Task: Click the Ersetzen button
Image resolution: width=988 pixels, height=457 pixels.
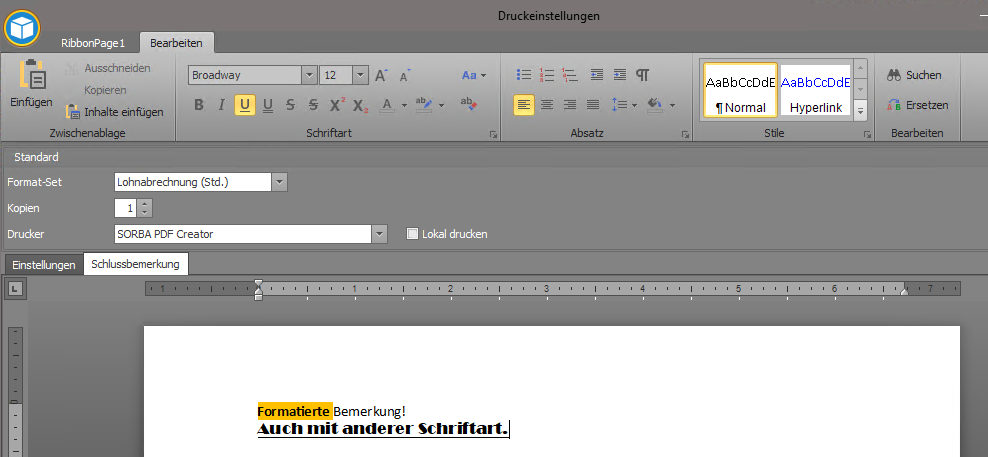Action: (917, 105)
